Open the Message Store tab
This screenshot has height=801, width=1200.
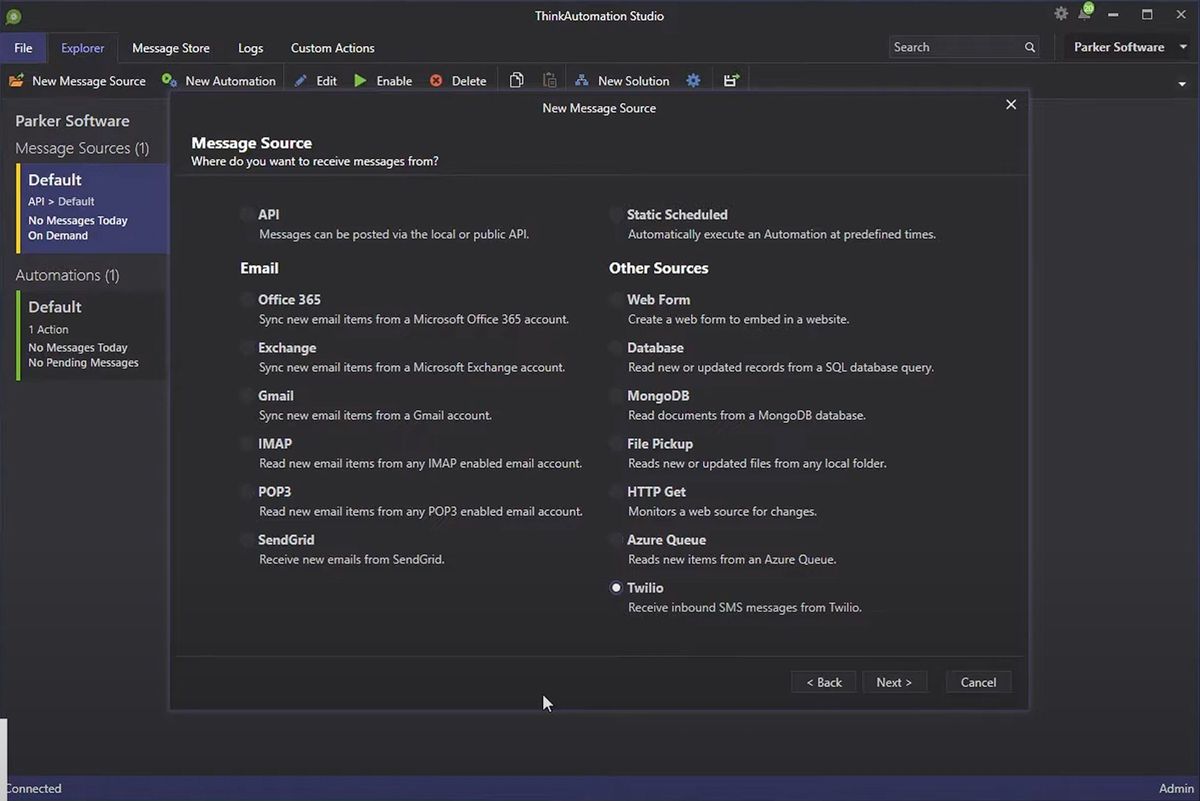pyautogui.click(x=171, y=48)
